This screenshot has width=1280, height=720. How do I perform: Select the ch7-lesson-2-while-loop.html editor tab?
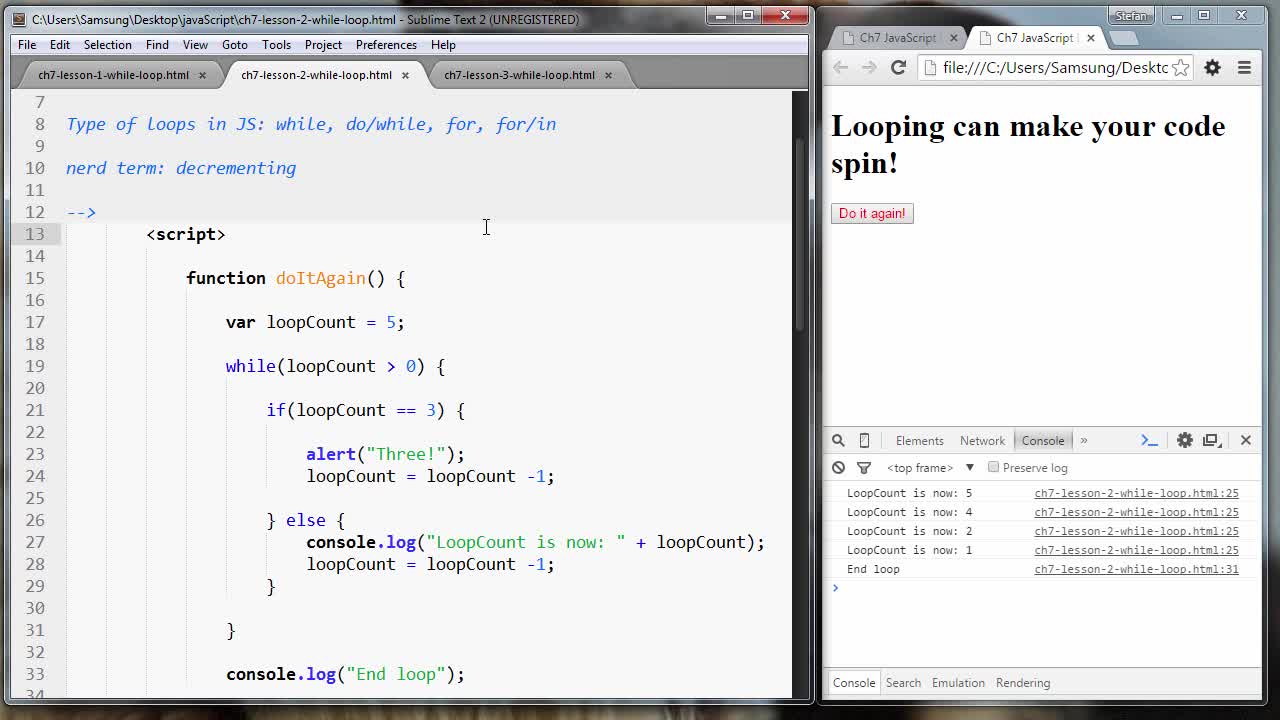[316, 75]
